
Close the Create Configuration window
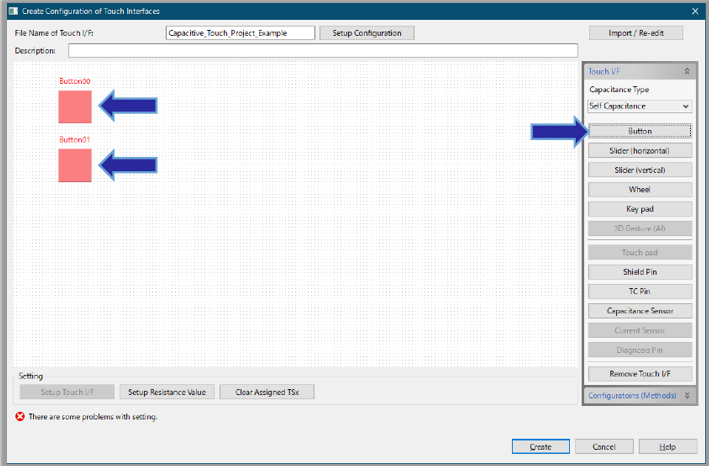click(695, 11)
